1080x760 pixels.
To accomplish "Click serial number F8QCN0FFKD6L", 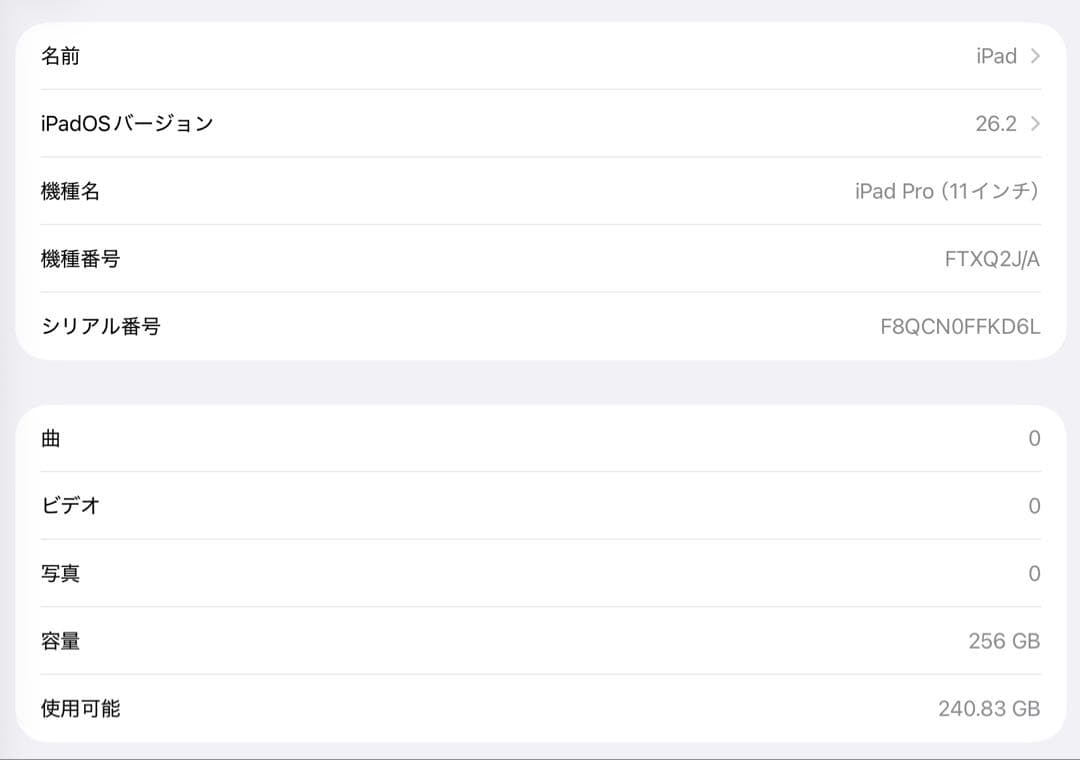I will coord(960,326).
